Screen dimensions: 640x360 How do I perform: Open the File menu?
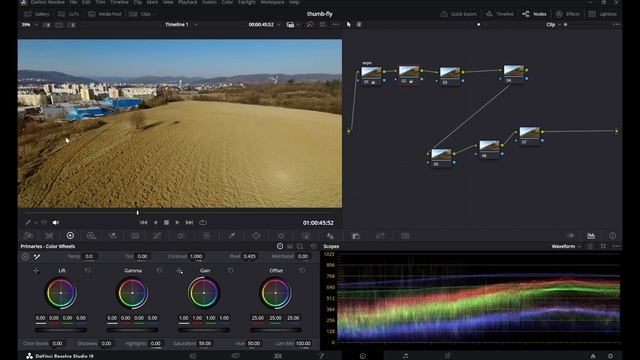click(x=73, y=2)
